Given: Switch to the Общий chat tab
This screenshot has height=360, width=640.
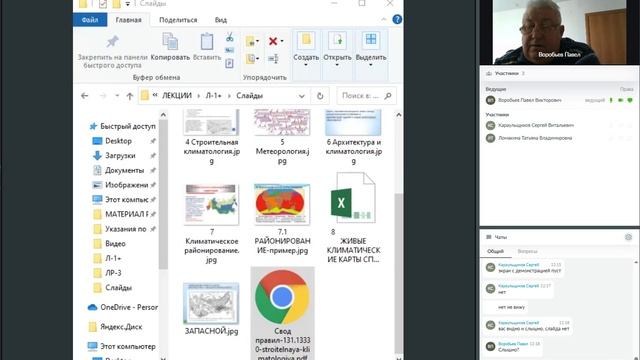Looking at the screenshot, I should [x=495, y=251].
